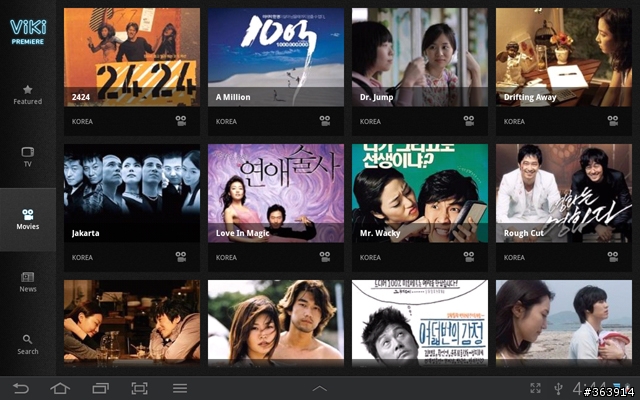The width and height of the screenshot is (640, 400).
Task: Open the Rough Cut movie poster
Action: click(564, 193)
